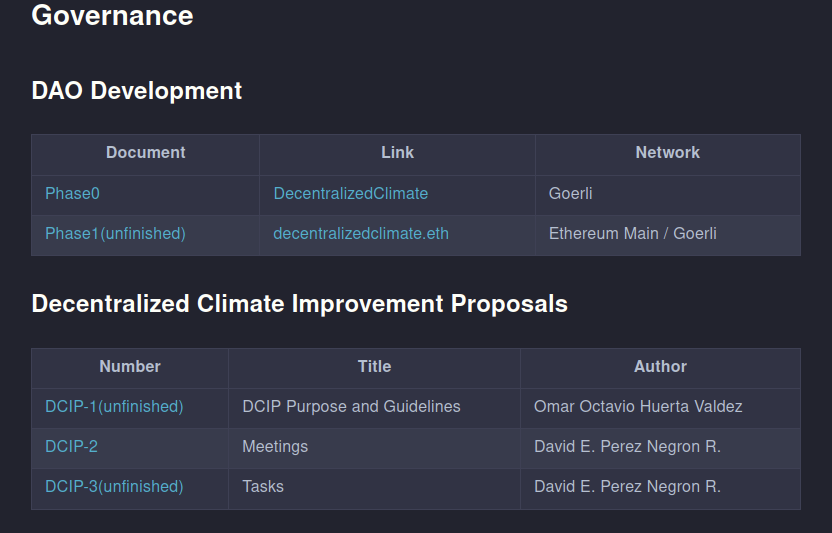Viewport: 832px width, 533px height.
Task: Click the Link column header
Action: (397, 153)
